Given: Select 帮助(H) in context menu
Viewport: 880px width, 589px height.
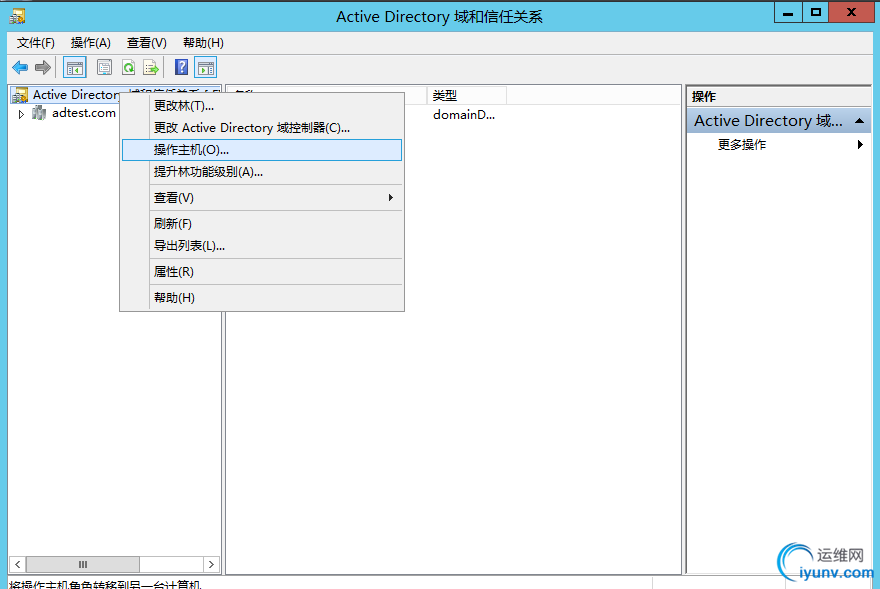Looking at the screenshot, I should (x=262, y=298).
